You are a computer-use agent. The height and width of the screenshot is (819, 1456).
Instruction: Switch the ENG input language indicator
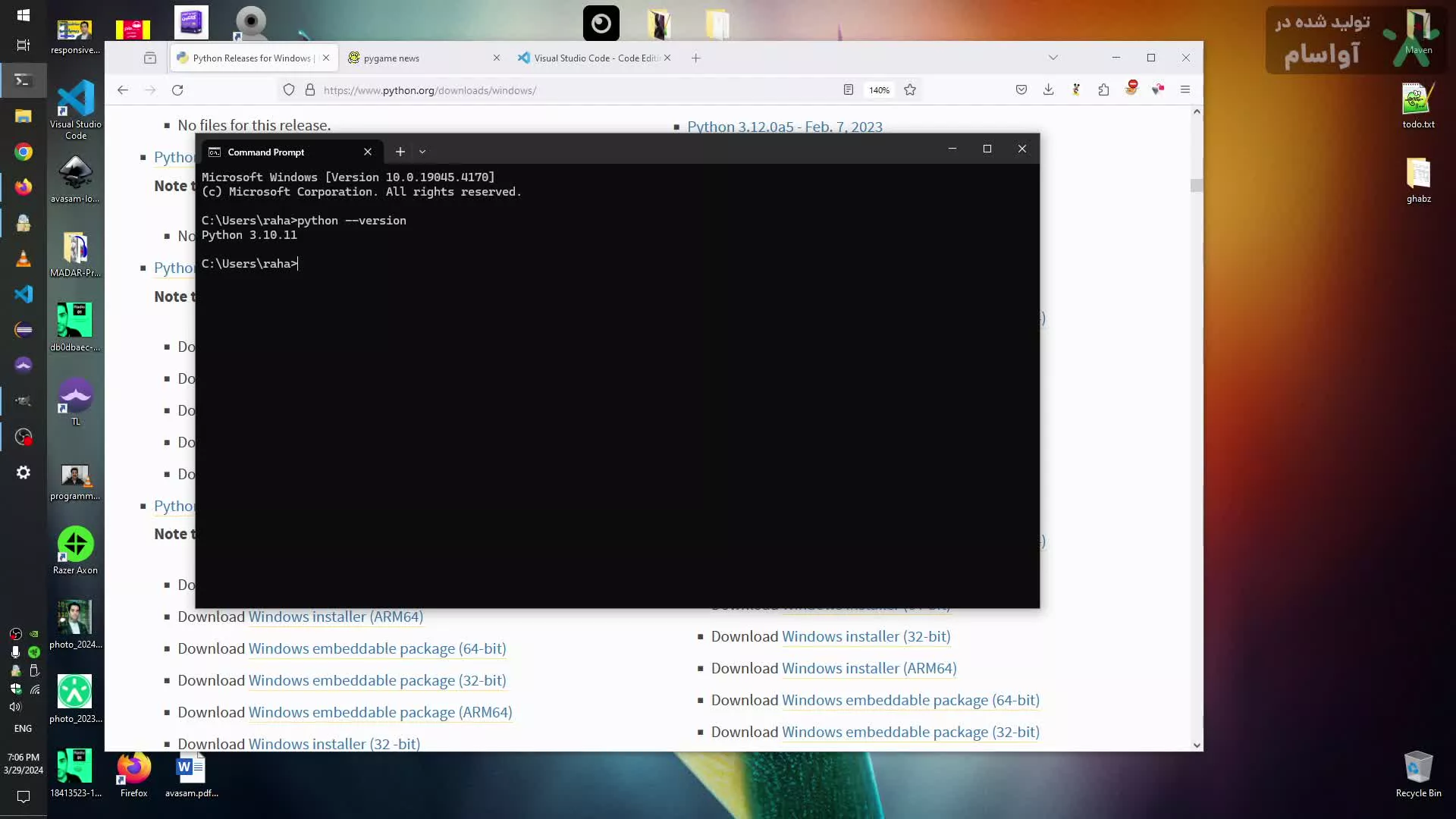tap(24, 729)
